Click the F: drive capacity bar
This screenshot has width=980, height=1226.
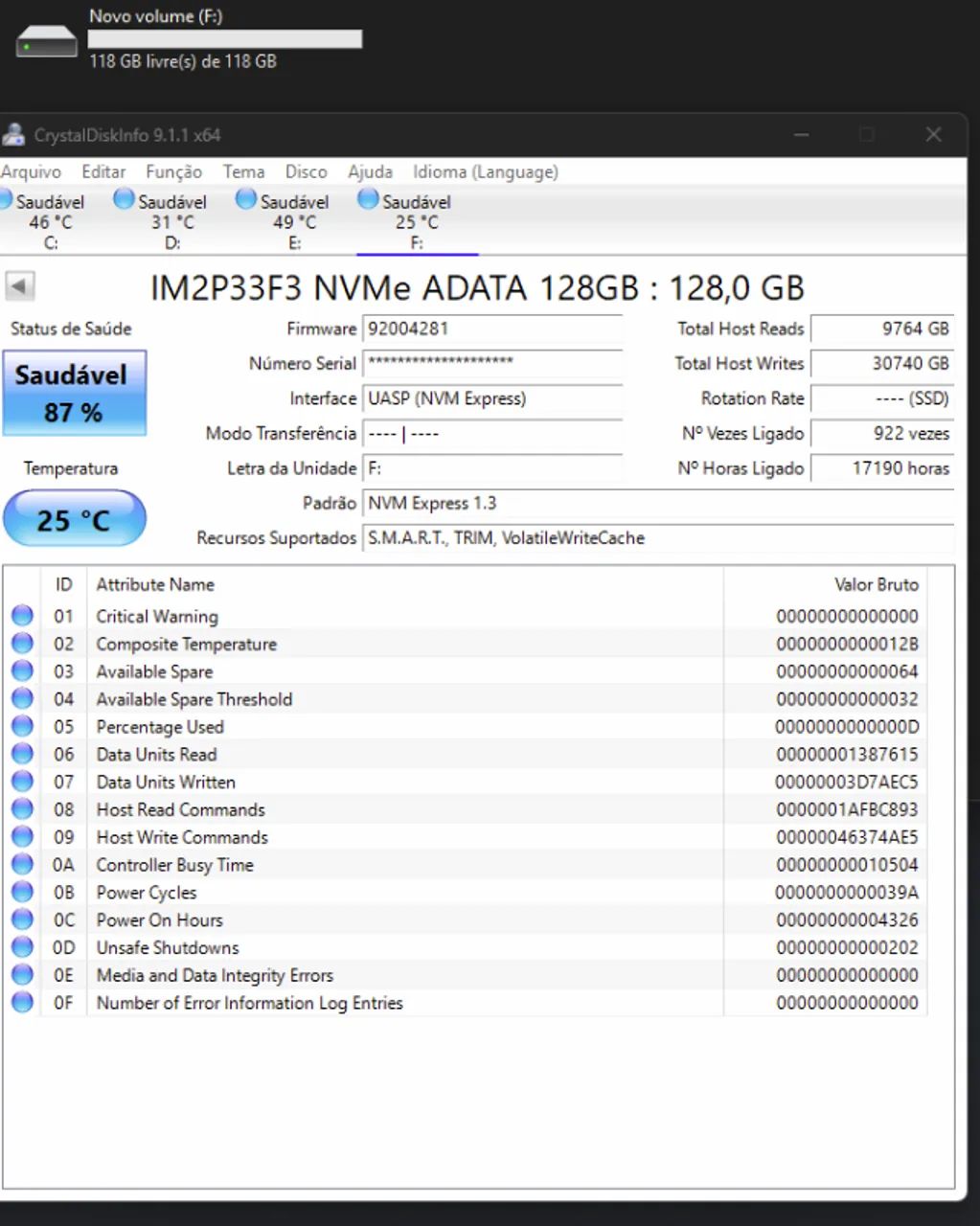tap(225, 39)
